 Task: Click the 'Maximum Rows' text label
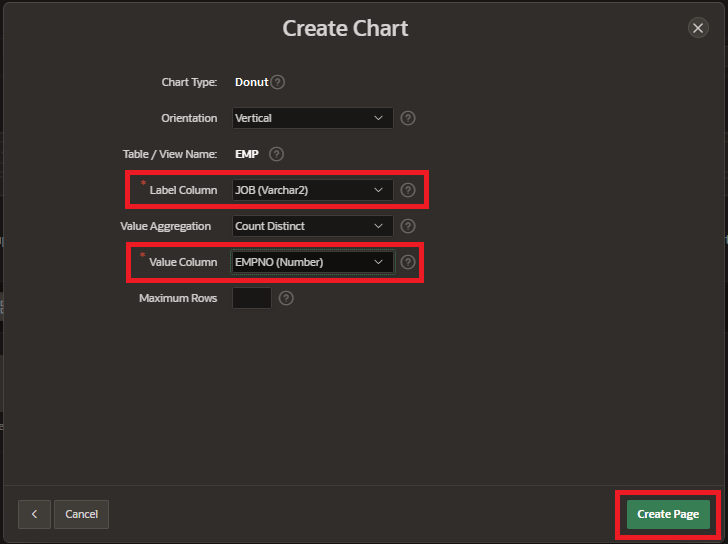point(178,298)
